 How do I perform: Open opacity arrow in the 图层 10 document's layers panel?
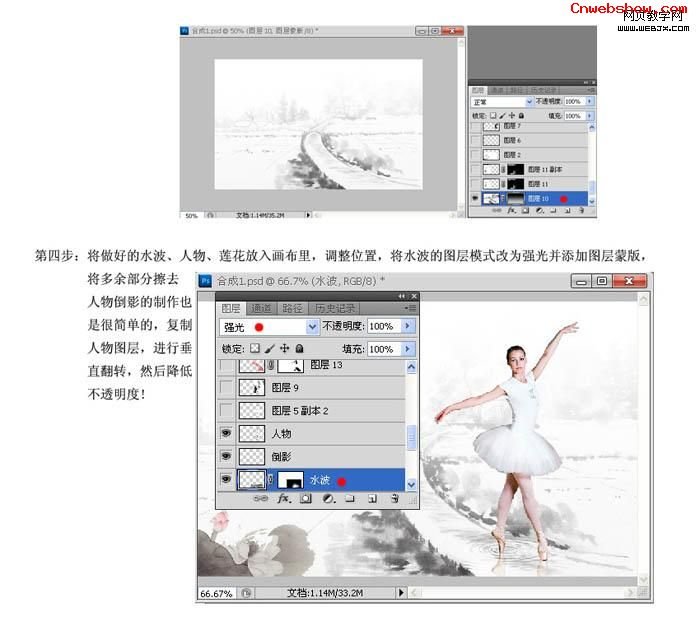tap(590, 101)
